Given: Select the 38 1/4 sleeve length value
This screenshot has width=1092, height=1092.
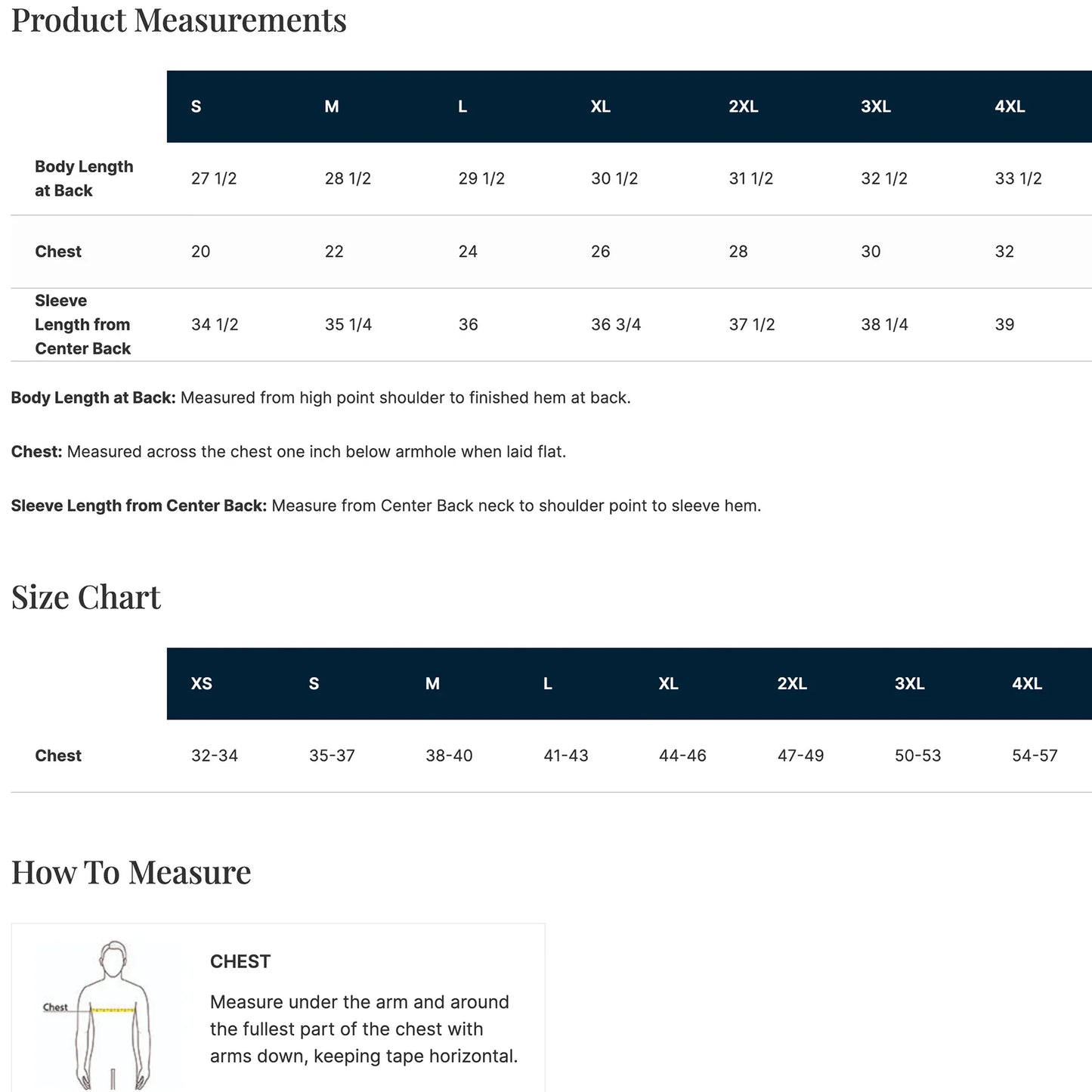Looking at the screenshot, I should point(884,324).
